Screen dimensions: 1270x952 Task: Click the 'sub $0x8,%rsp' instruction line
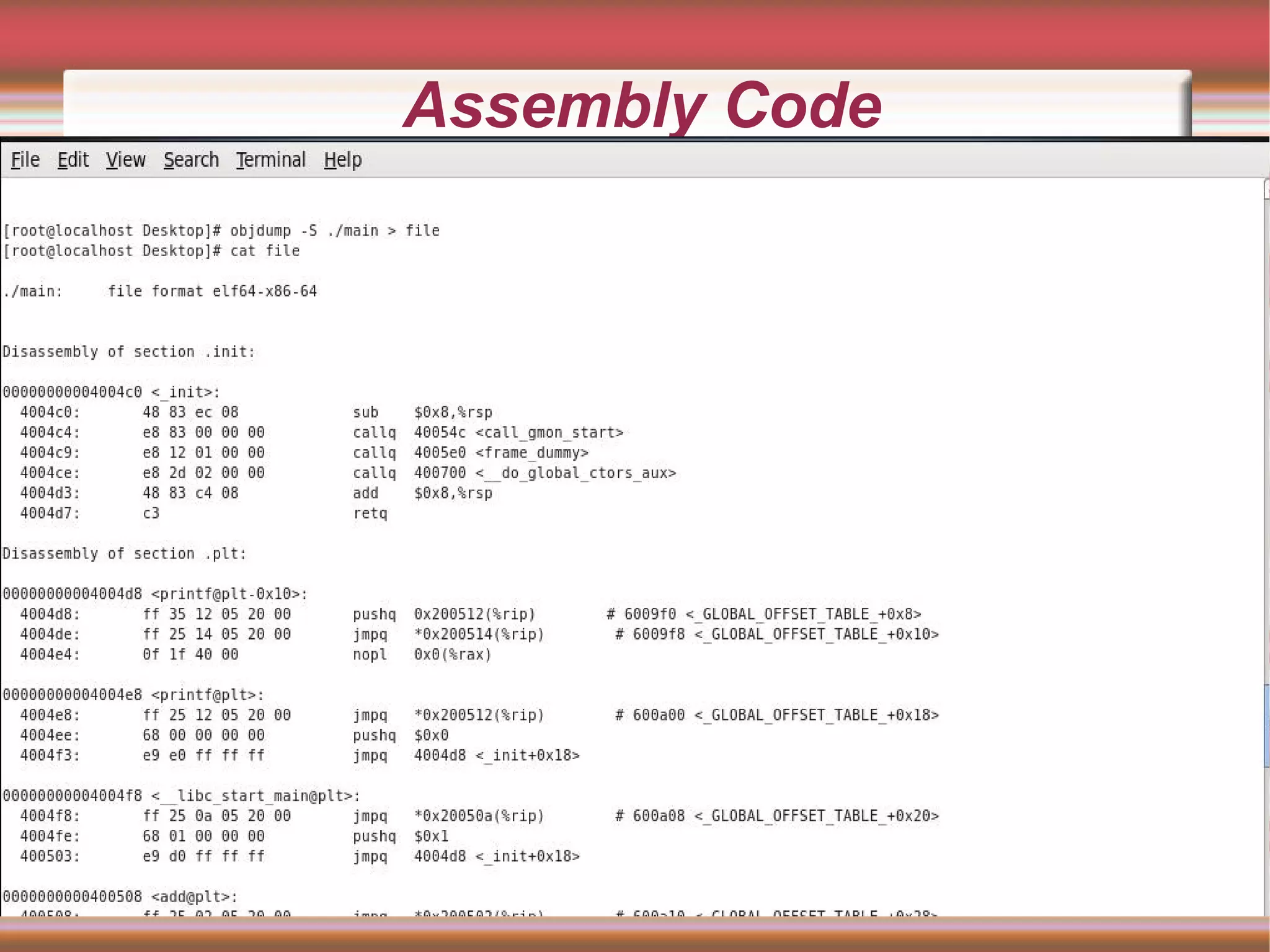pos(422,412)
